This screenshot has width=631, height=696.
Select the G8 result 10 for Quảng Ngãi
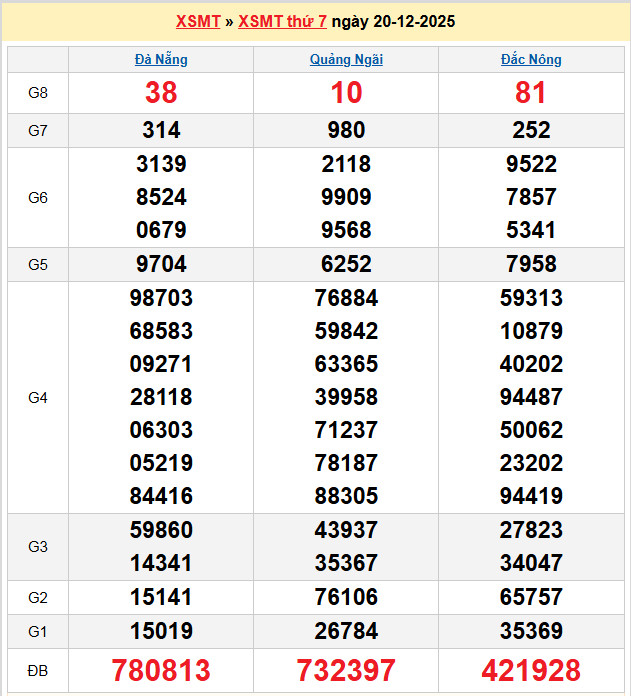tap(346, 93)
